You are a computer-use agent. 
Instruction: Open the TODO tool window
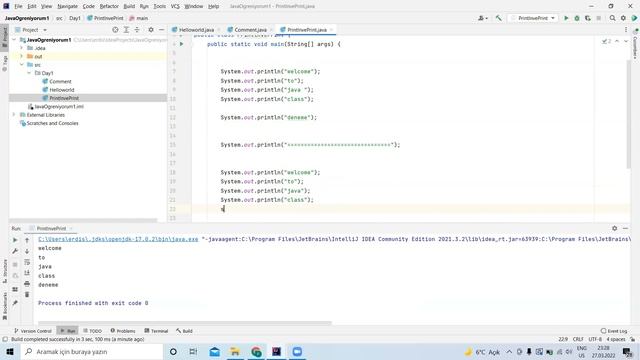[x=93, y=331]
